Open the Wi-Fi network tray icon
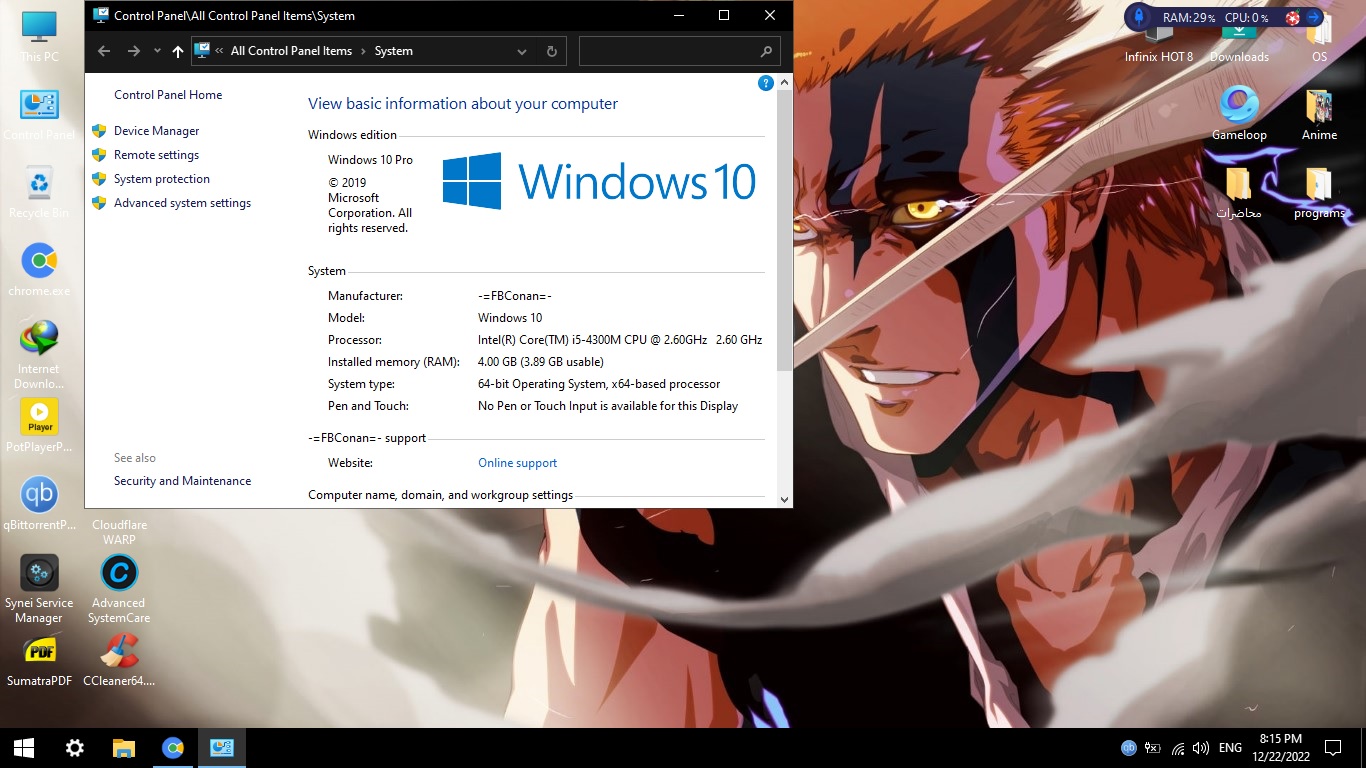Viewport: 1366px width, 768px height. coord(1177,747)
